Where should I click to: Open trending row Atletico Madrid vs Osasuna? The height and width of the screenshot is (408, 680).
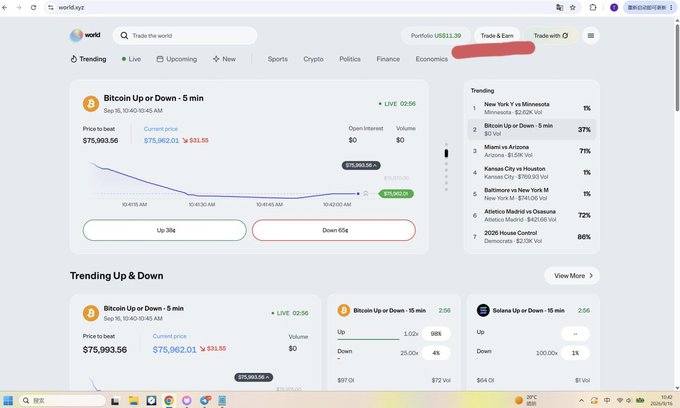[x=532, y=215]
